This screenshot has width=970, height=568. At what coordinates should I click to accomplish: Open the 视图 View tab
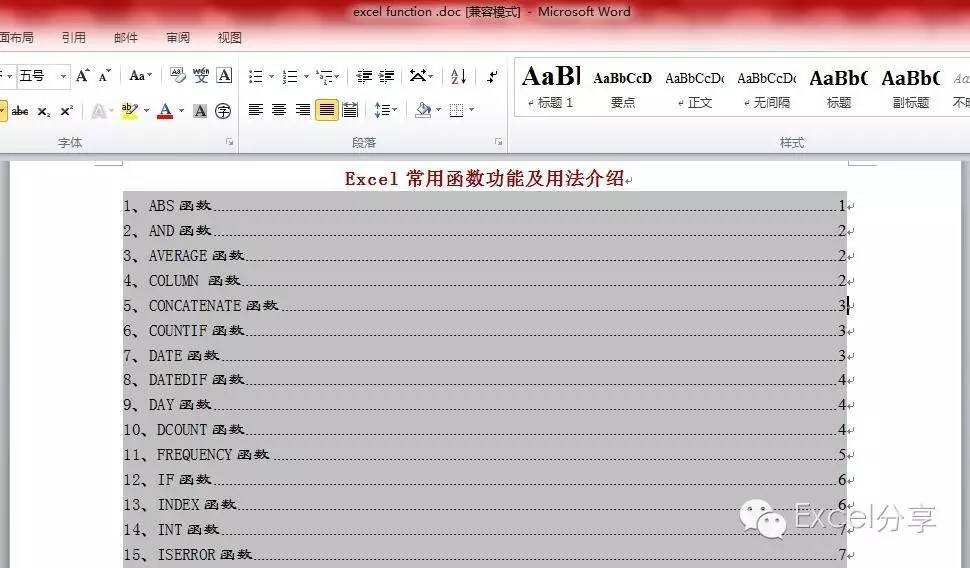(x=230, y=38)
